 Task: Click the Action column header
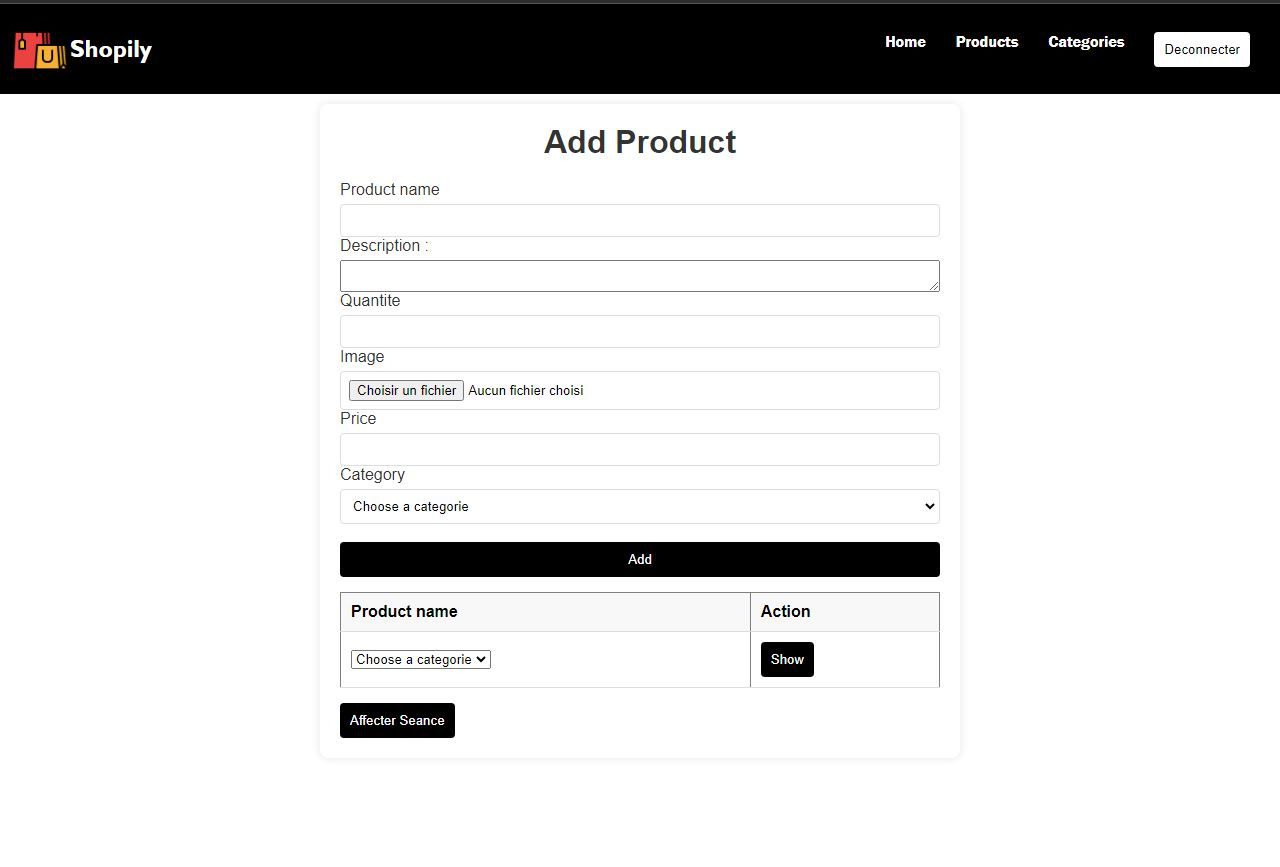point(786,612)
